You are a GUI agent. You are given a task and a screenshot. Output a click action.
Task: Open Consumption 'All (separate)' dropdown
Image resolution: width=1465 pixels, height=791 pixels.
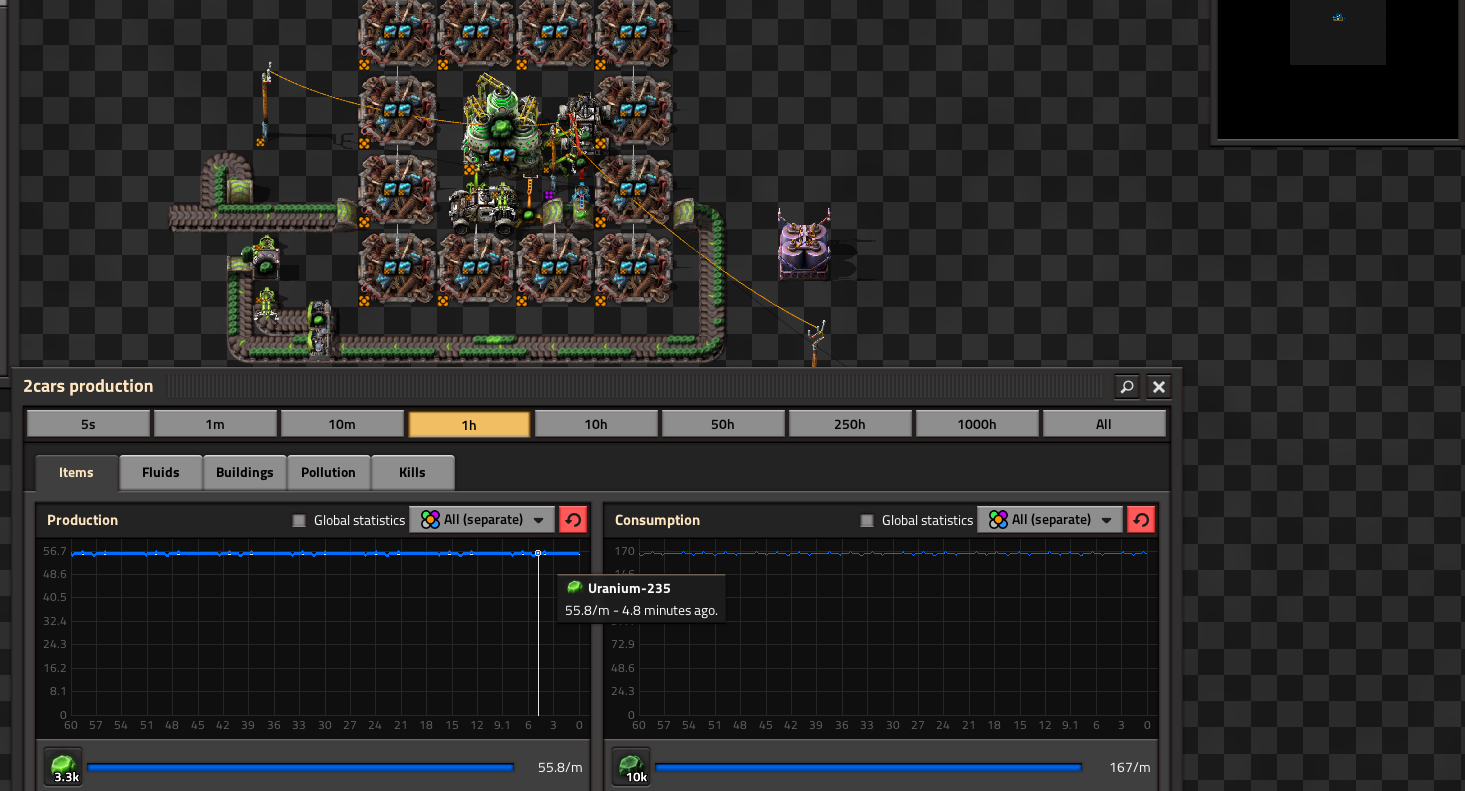(x=1052, y=520)
